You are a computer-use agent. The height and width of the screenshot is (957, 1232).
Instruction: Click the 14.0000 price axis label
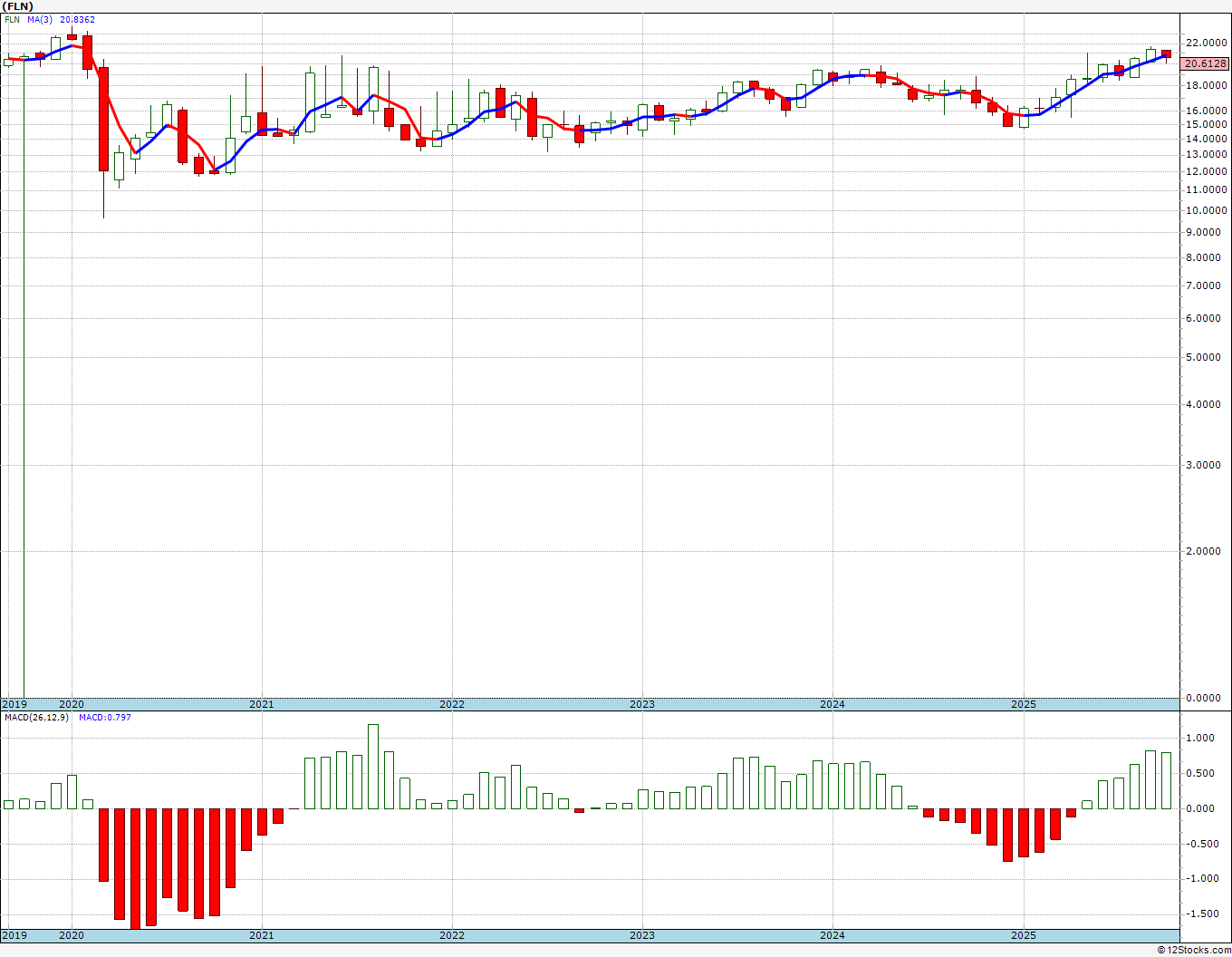(x=1208, y=139)
